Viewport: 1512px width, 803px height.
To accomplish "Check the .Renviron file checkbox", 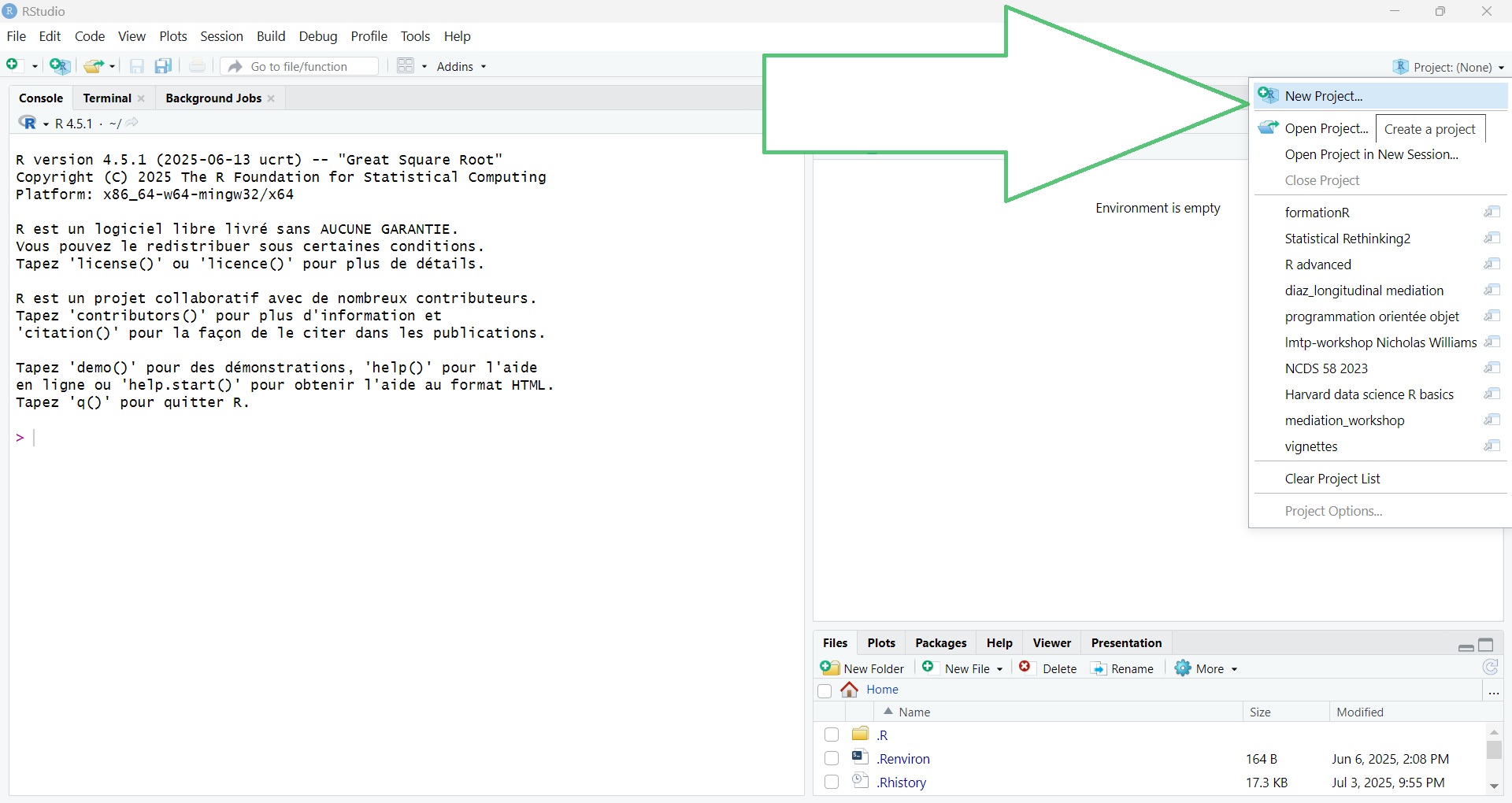I will pyautogui.click(x=832, y=758).
